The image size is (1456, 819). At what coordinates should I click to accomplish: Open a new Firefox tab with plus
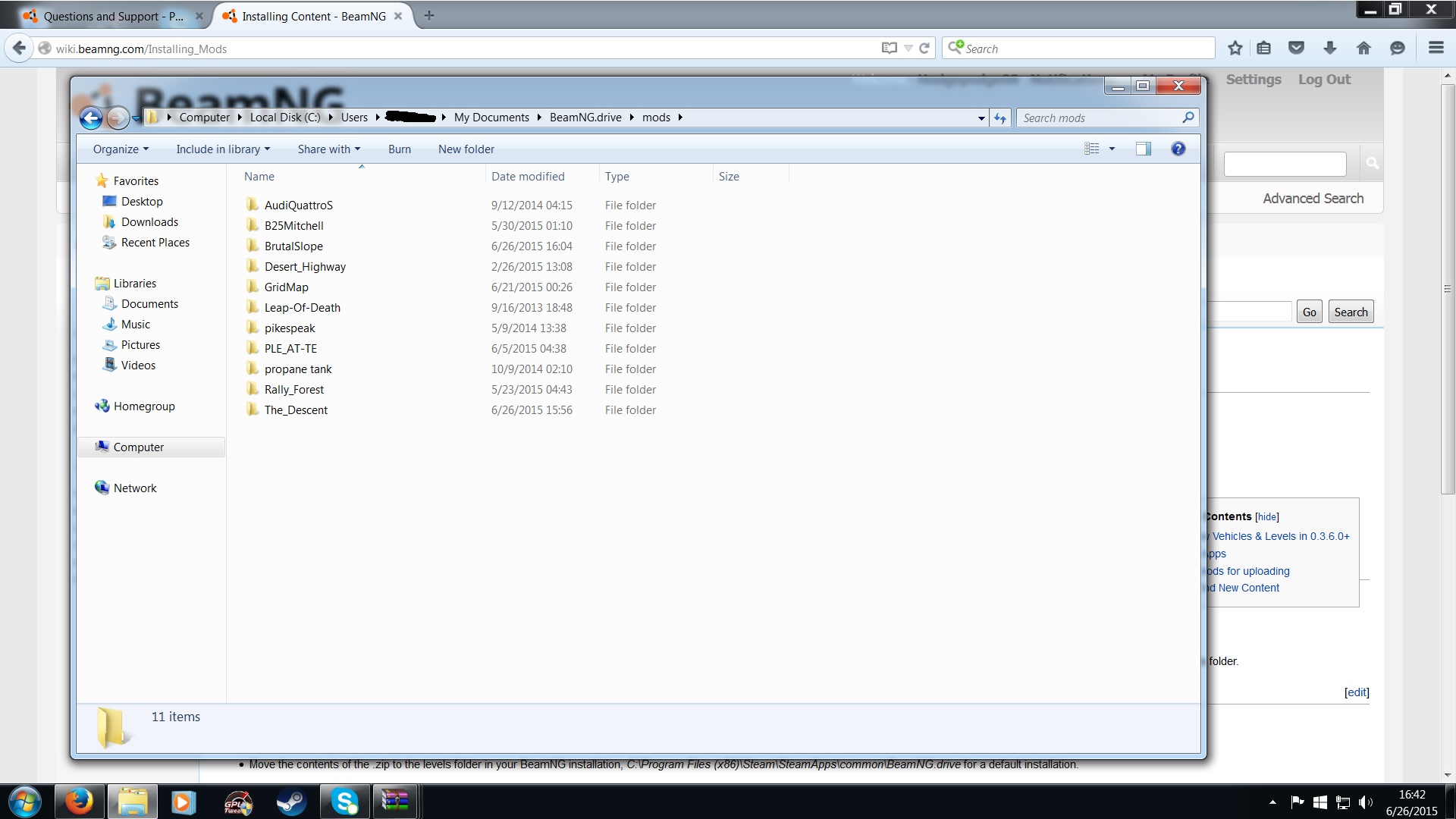pyautogui.click(x=428, y=16)
